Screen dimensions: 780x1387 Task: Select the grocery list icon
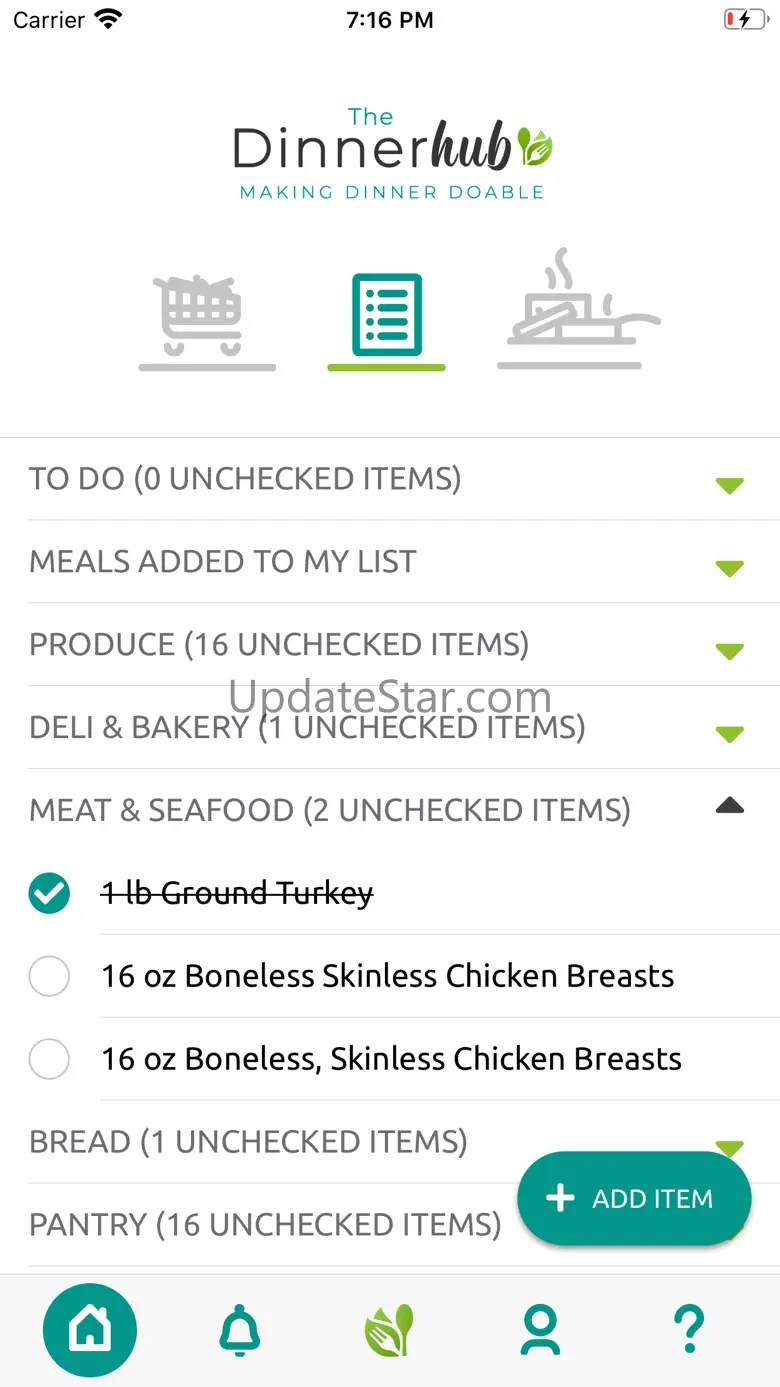(386, 315)
